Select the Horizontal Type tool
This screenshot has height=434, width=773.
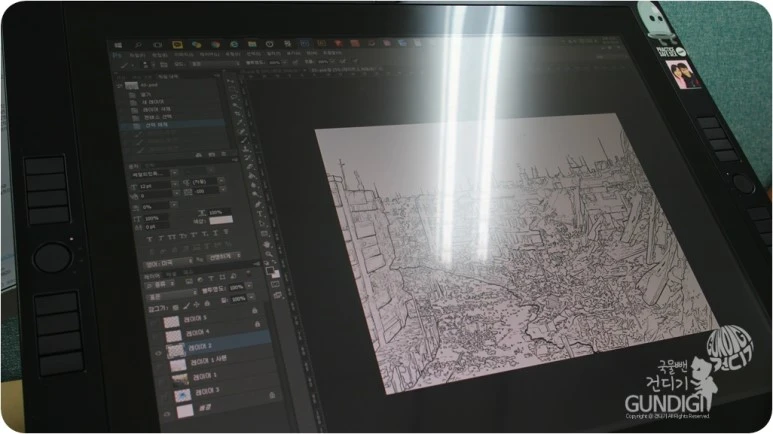[260, 213]
